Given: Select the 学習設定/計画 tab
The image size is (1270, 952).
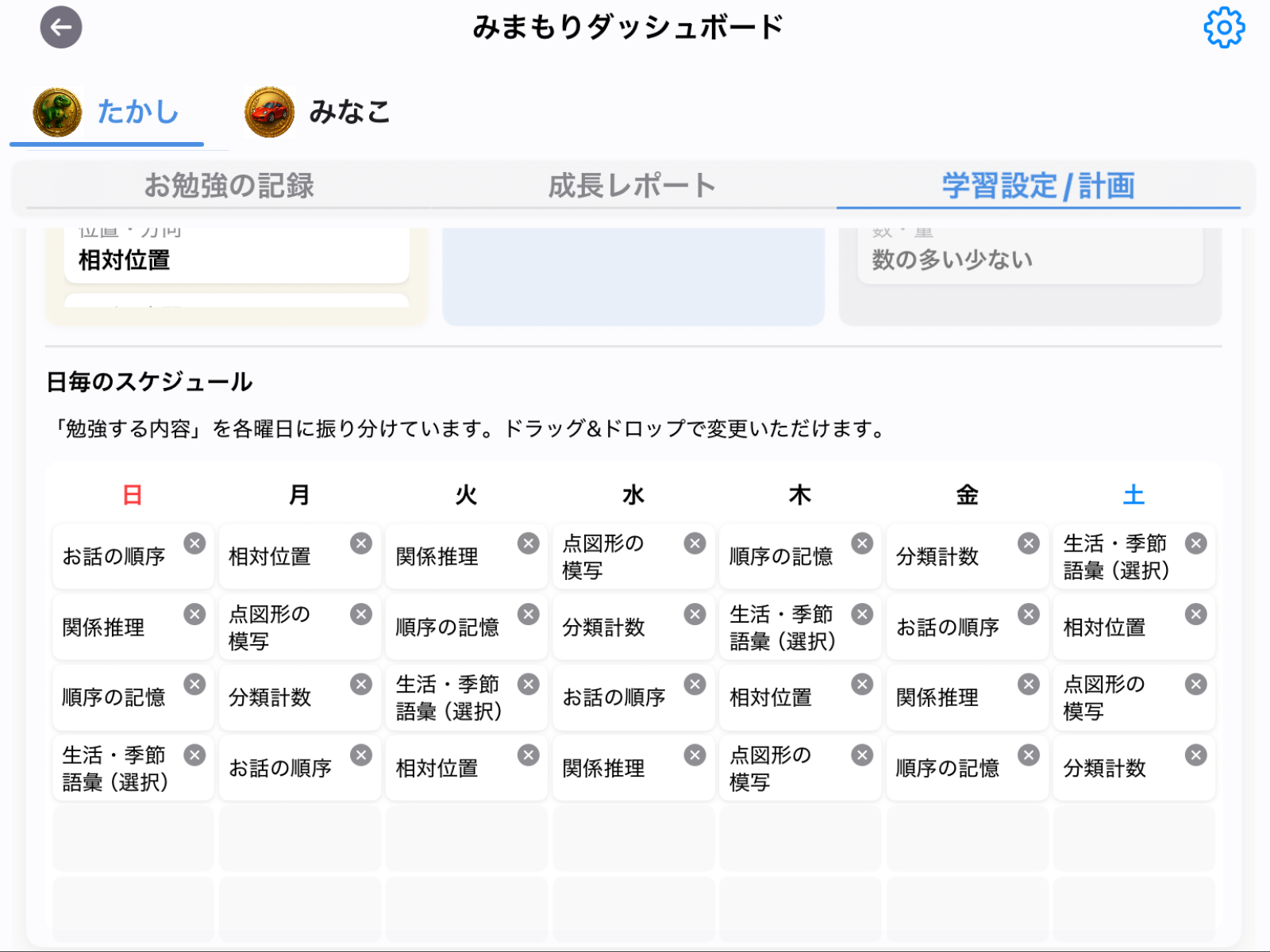Looking at the screenshot, I should (x=1037, y=186).
